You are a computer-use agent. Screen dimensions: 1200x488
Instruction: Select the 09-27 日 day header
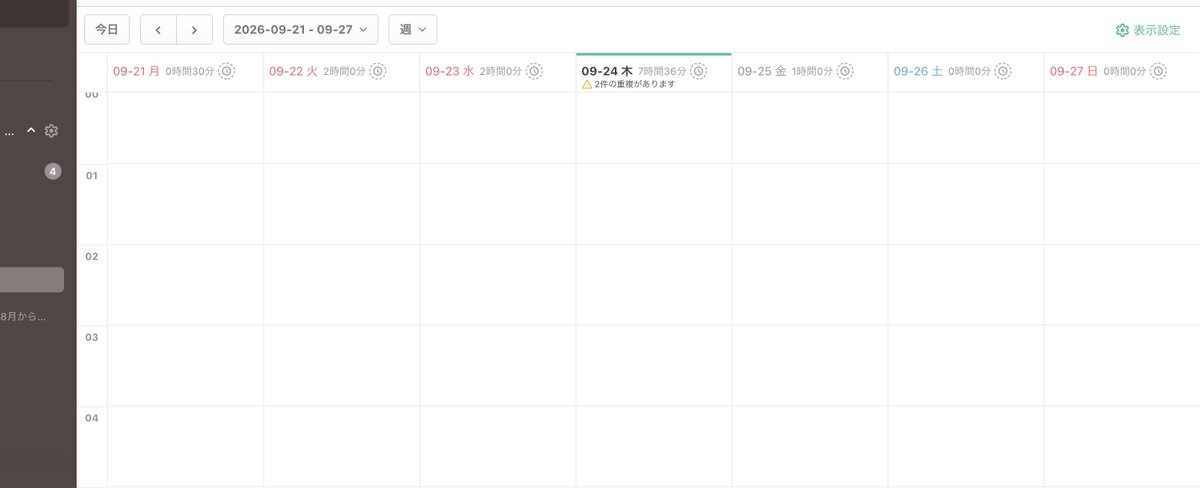tap(1074, 71)
